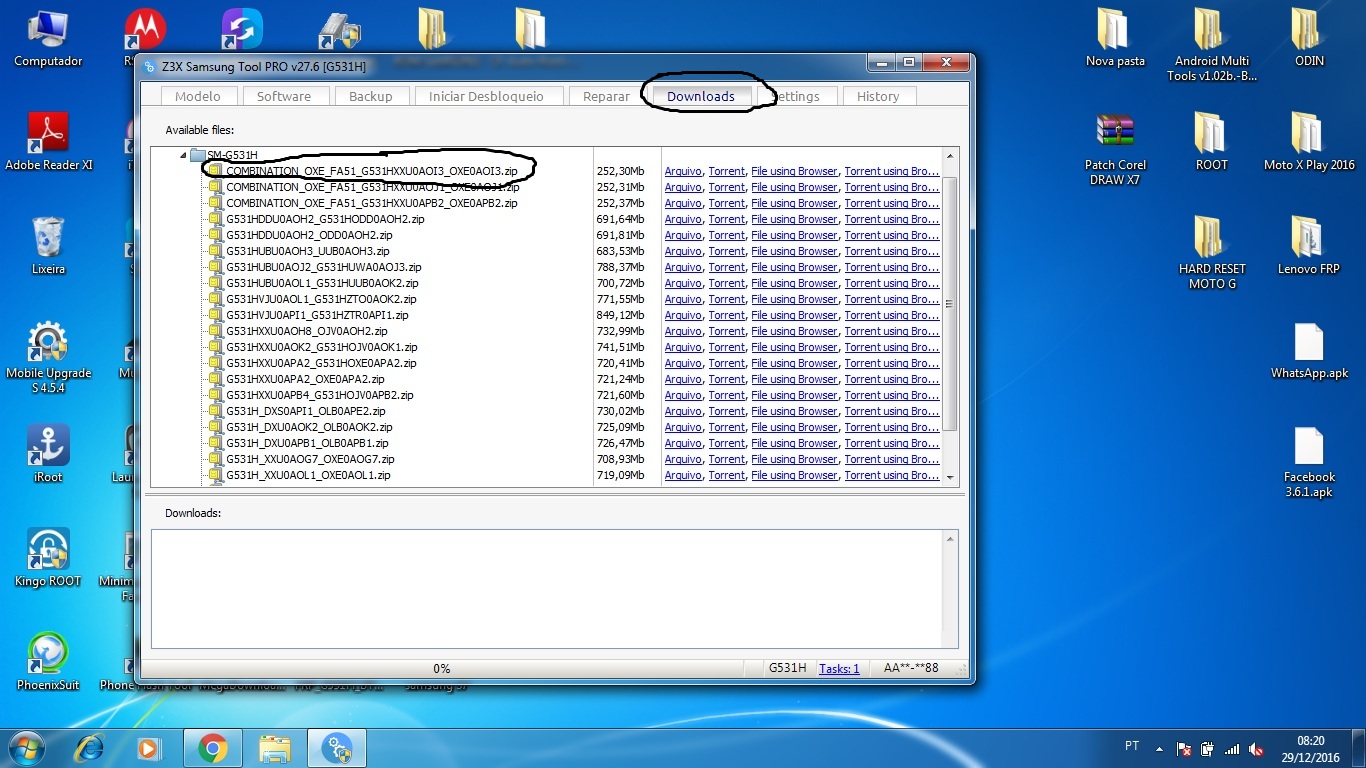Switch to the Backup tab
The image size is (1366, 768).
[x=371, y=96]
